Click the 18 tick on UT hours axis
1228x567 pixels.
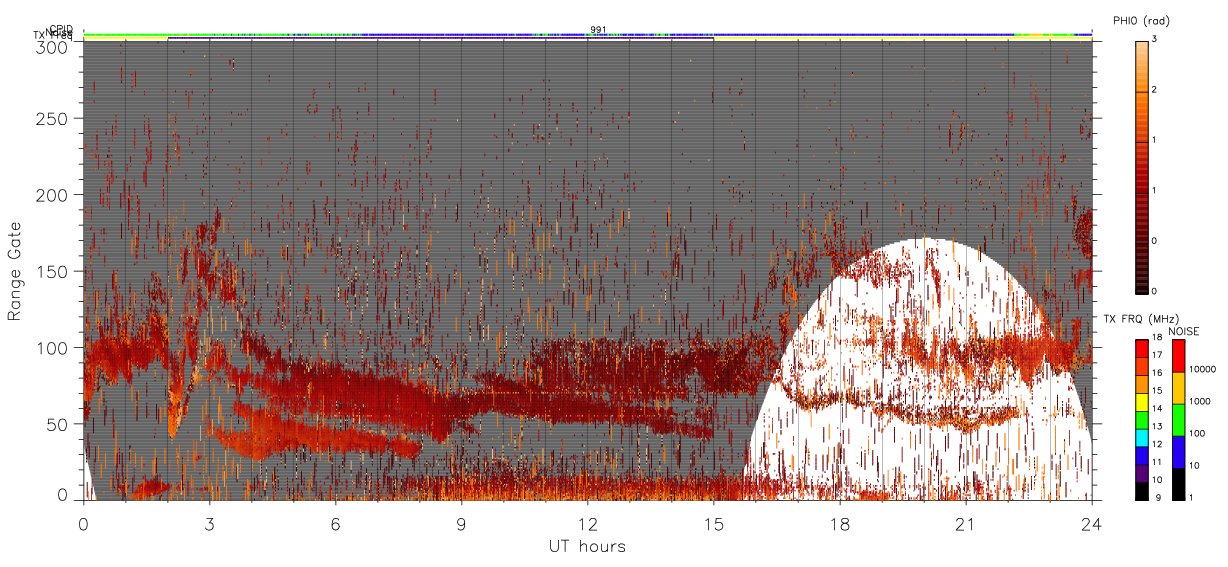pyautogui.click(x=839, y=523)
